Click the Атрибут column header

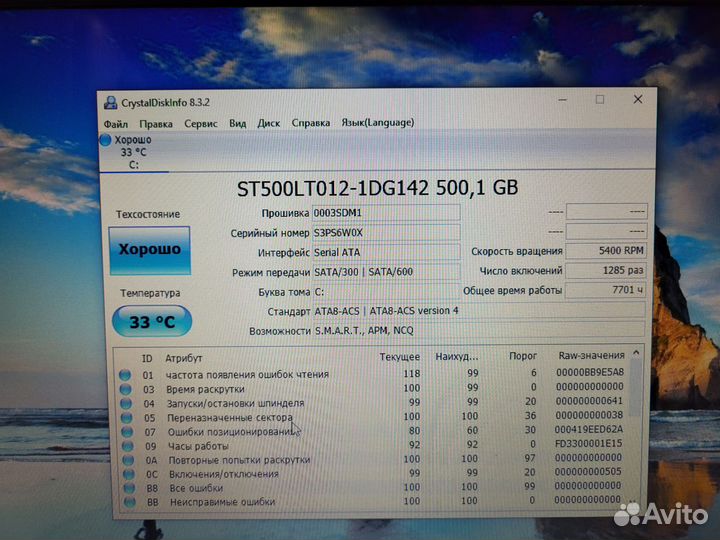(183, 358)
